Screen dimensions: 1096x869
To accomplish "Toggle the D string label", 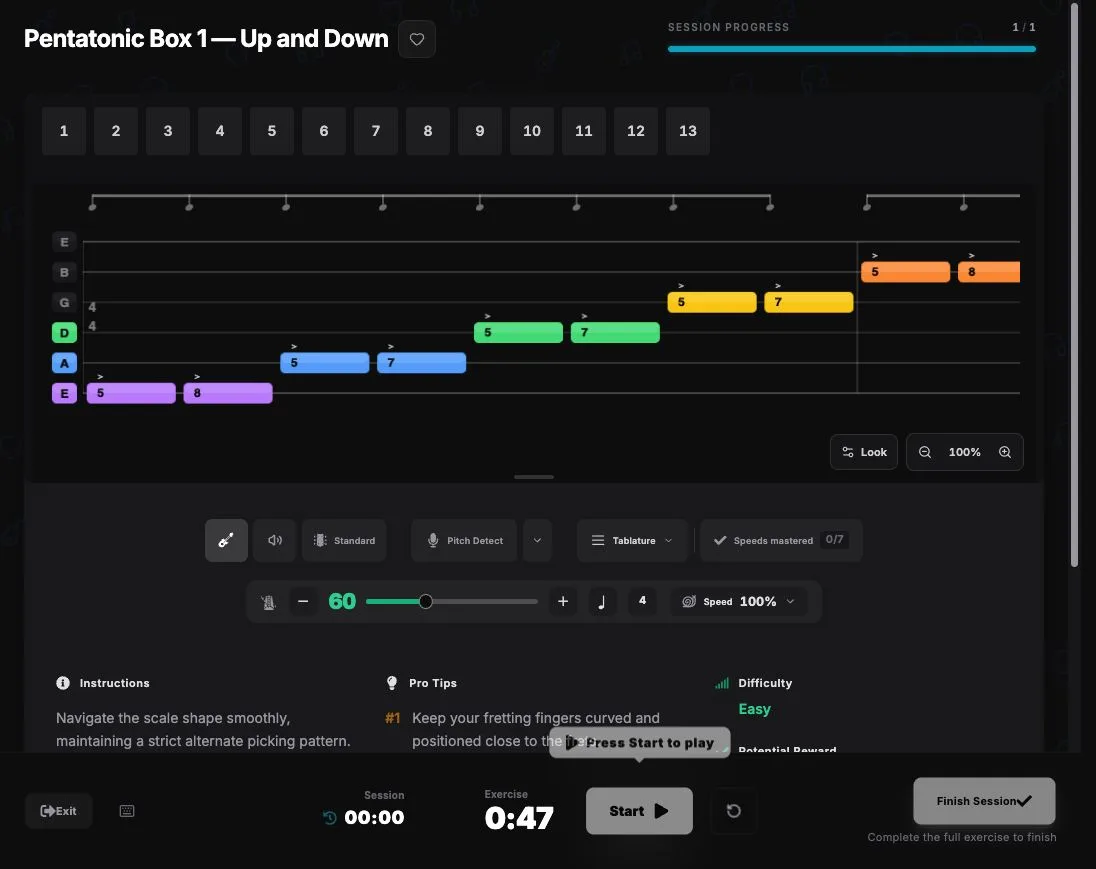I will [64, 333].
